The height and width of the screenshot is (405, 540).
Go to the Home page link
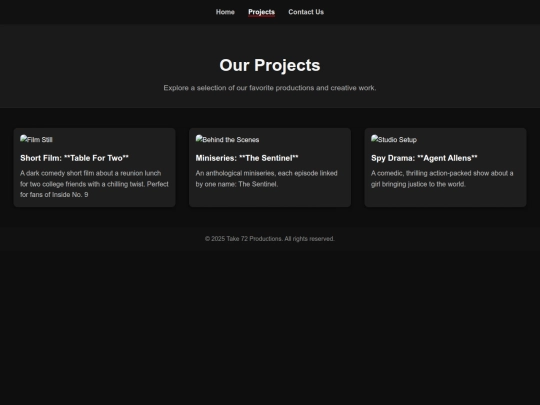pos(225,12)
